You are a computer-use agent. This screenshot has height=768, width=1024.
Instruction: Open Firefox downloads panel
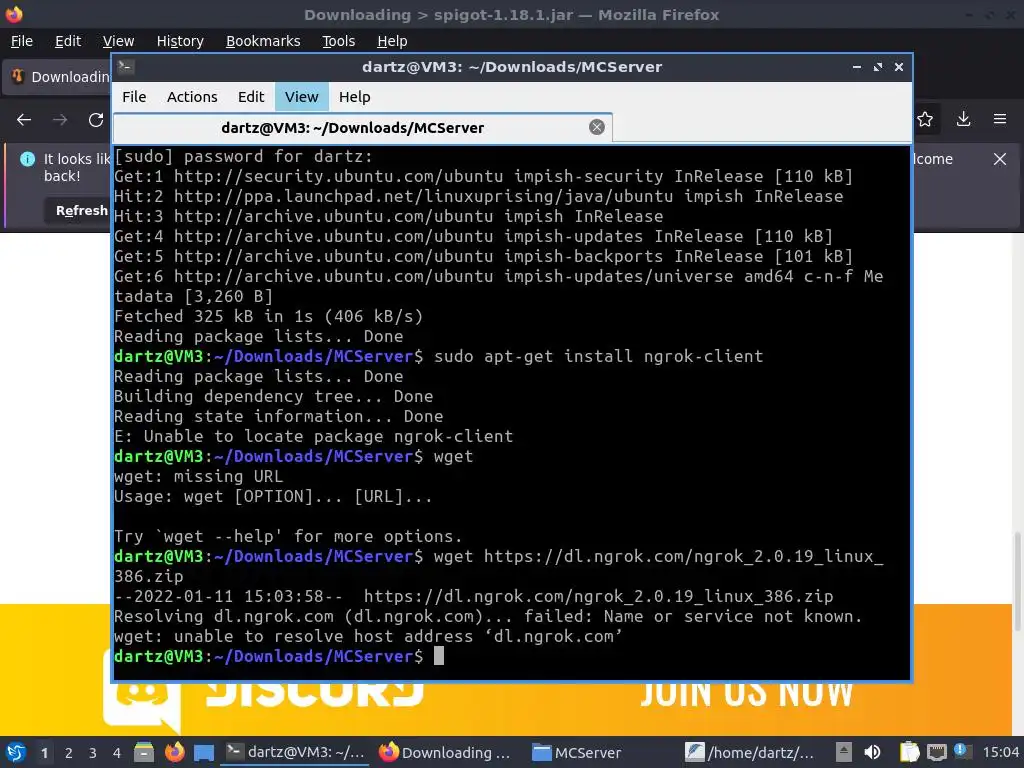click(963, 119)
